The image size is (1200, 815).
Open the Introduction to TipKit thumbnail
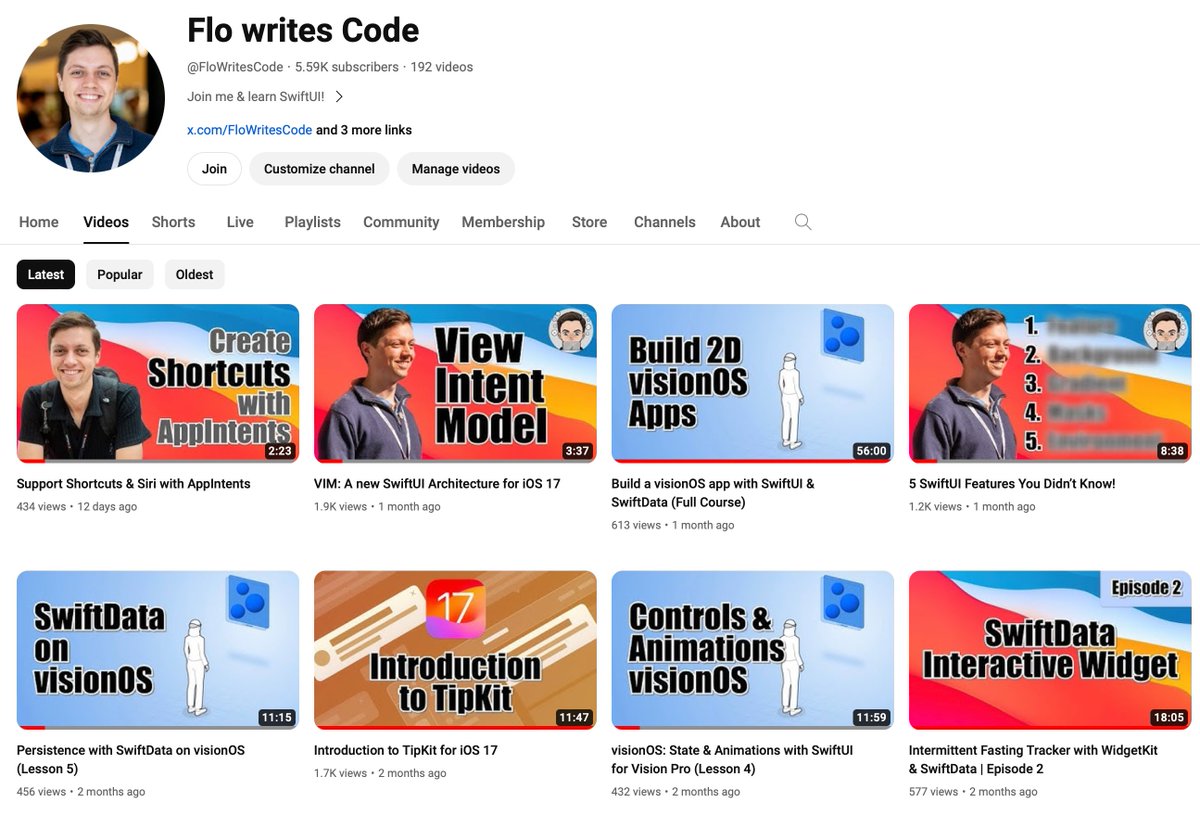[455, 650]
